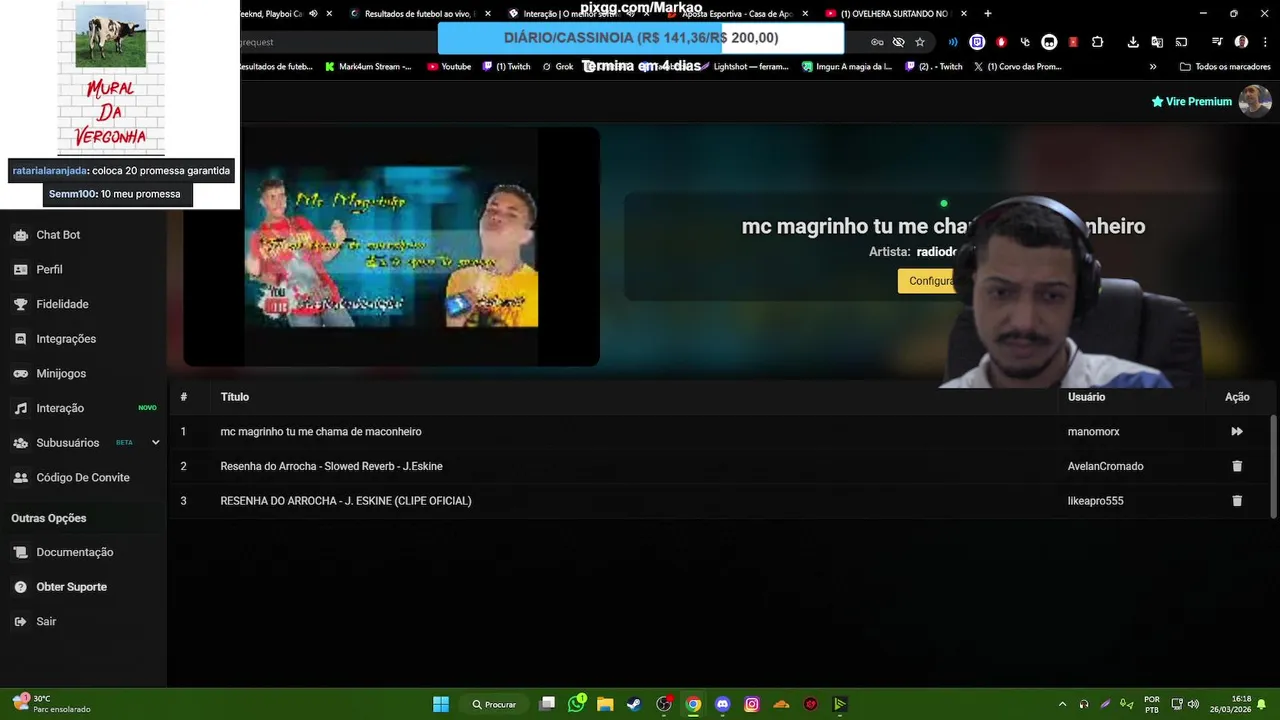Screen dimensions: 1280x720
Task: Open a new browser tab
Action: [x=988, y=14]
